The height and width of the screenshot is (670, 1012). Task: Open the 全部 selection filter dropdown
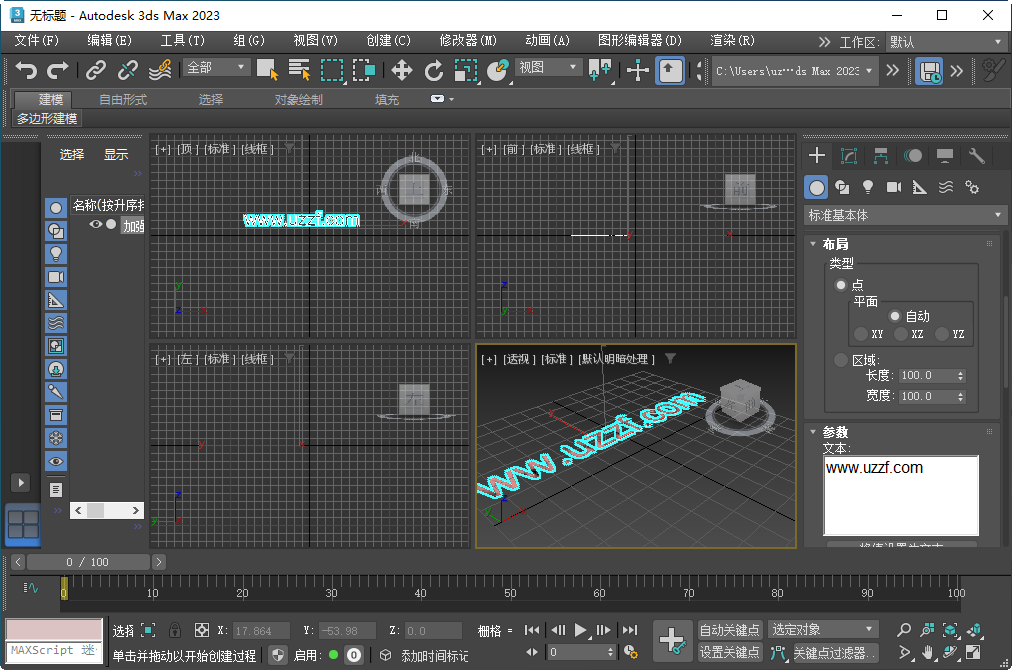coord(216,68)
